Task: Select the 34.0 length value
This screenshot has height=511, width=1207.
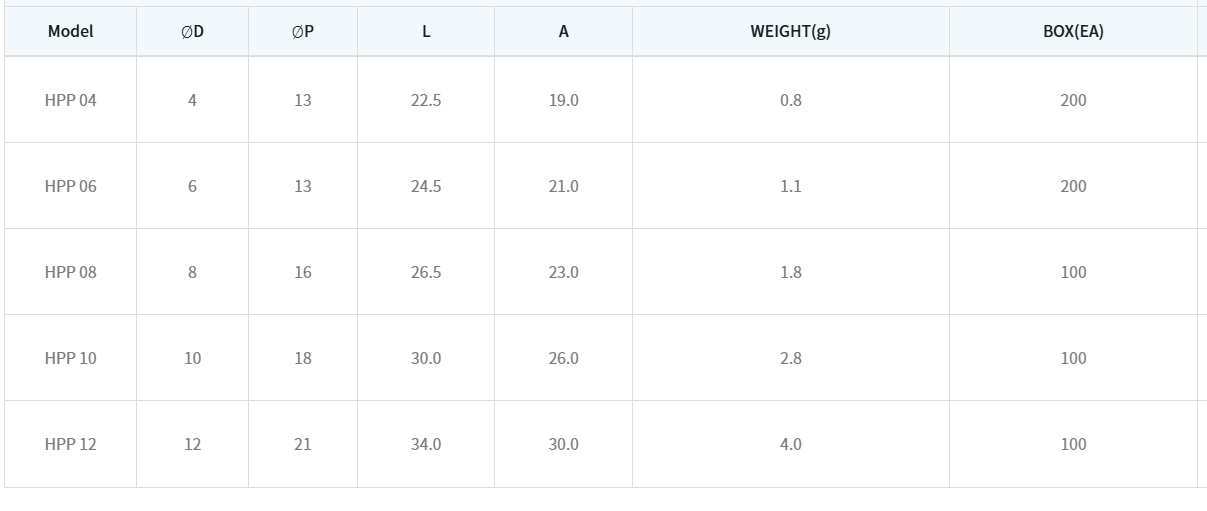Action: [x=426, y=444]
